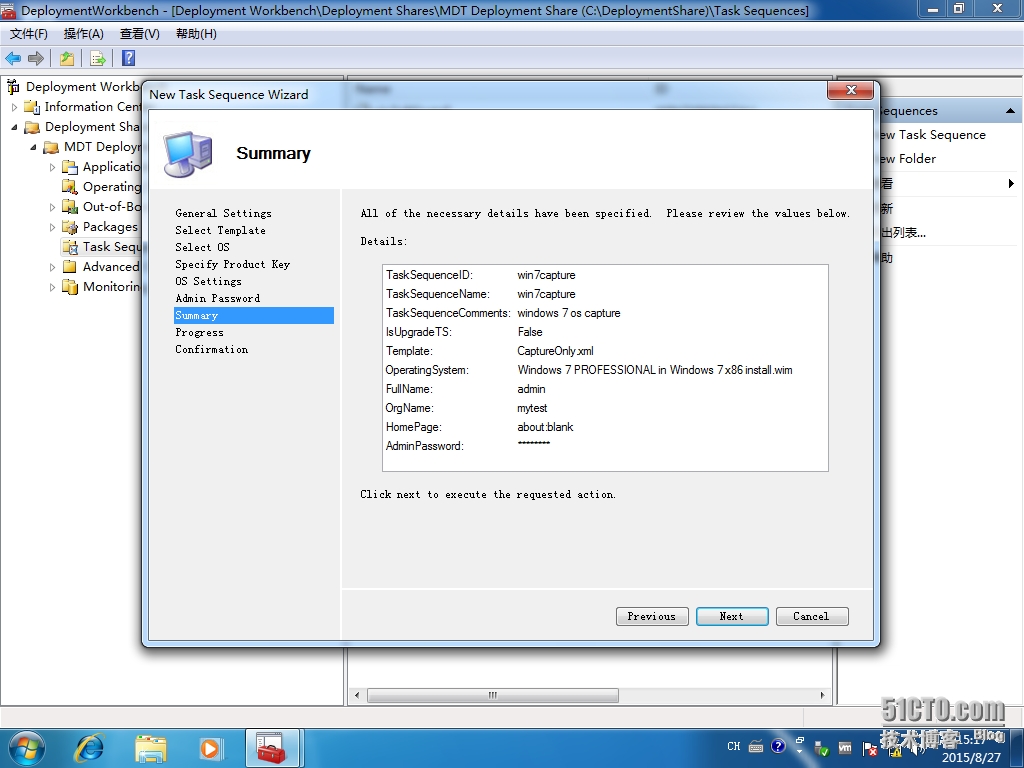1024x768 pixels.
Task: Click the Admin Password wizard step
Action: coord(217,298)
